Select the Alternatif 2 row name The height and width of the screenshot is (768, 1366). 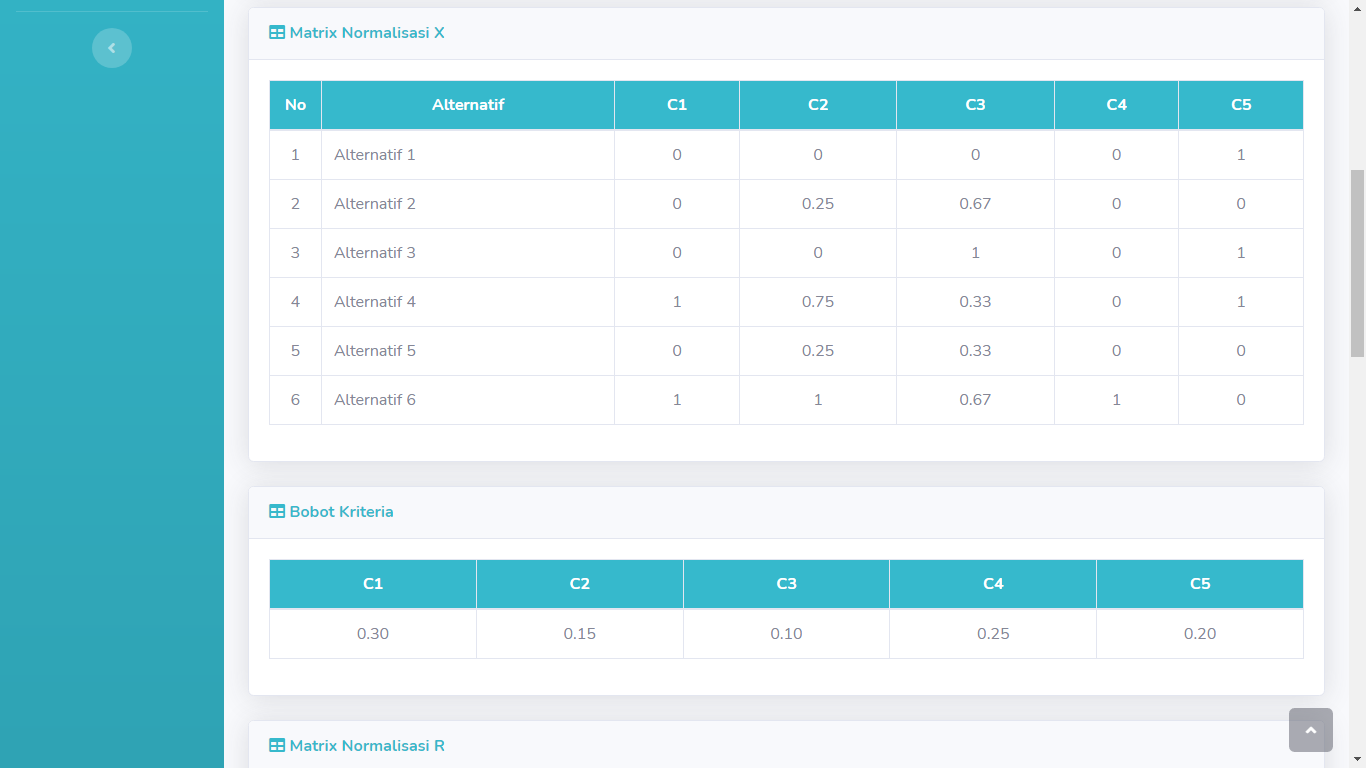click(x=375, y=204)
